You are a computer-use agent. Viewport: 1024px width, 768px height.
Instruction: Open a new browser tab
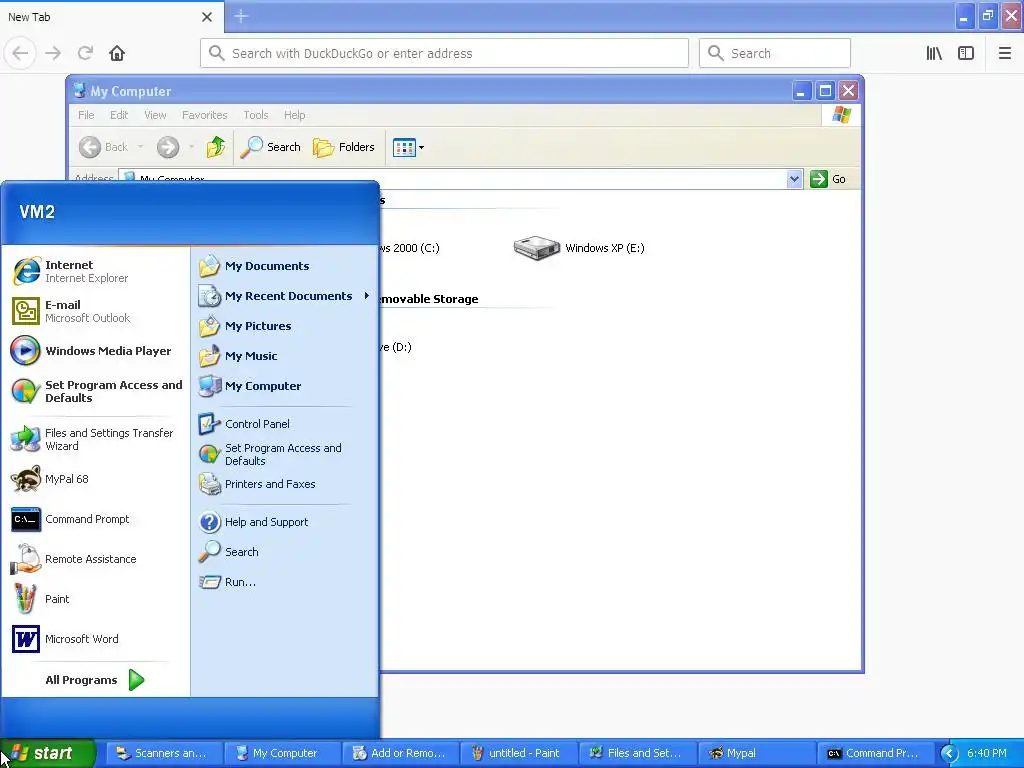(x=241, y=16)
